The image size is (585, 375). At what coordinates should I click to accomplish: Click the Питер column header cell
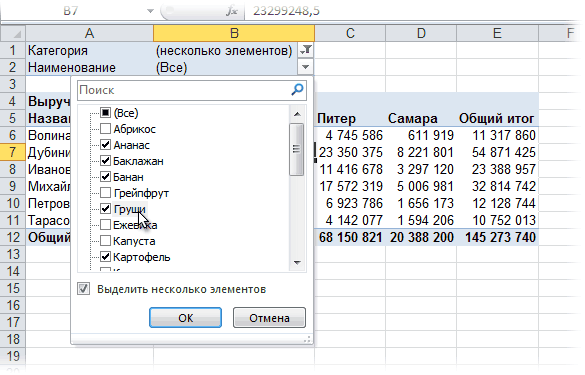[x=350, y=118]
